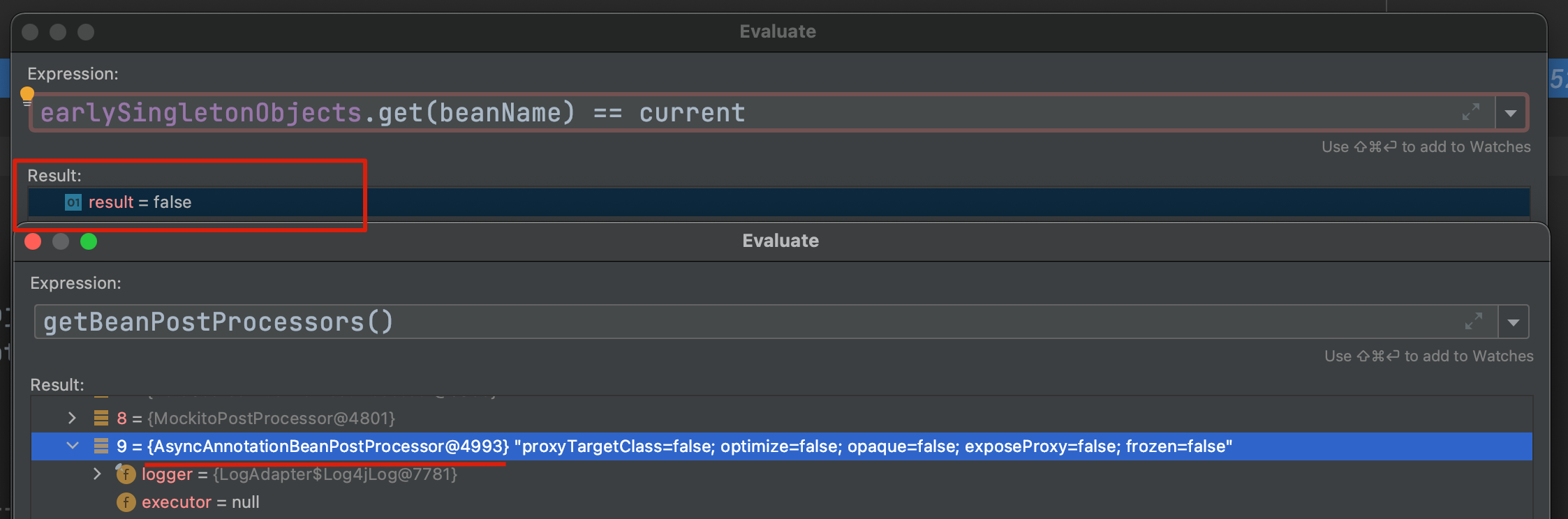
Task: Click the executor field icon
Action: (x=126, y=502)
